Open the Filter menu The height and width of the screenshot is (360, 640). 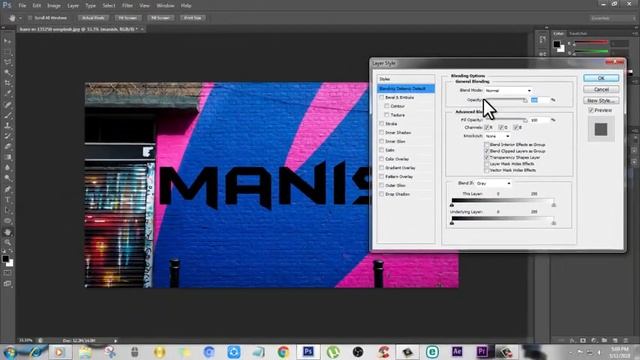coord(127,6)
